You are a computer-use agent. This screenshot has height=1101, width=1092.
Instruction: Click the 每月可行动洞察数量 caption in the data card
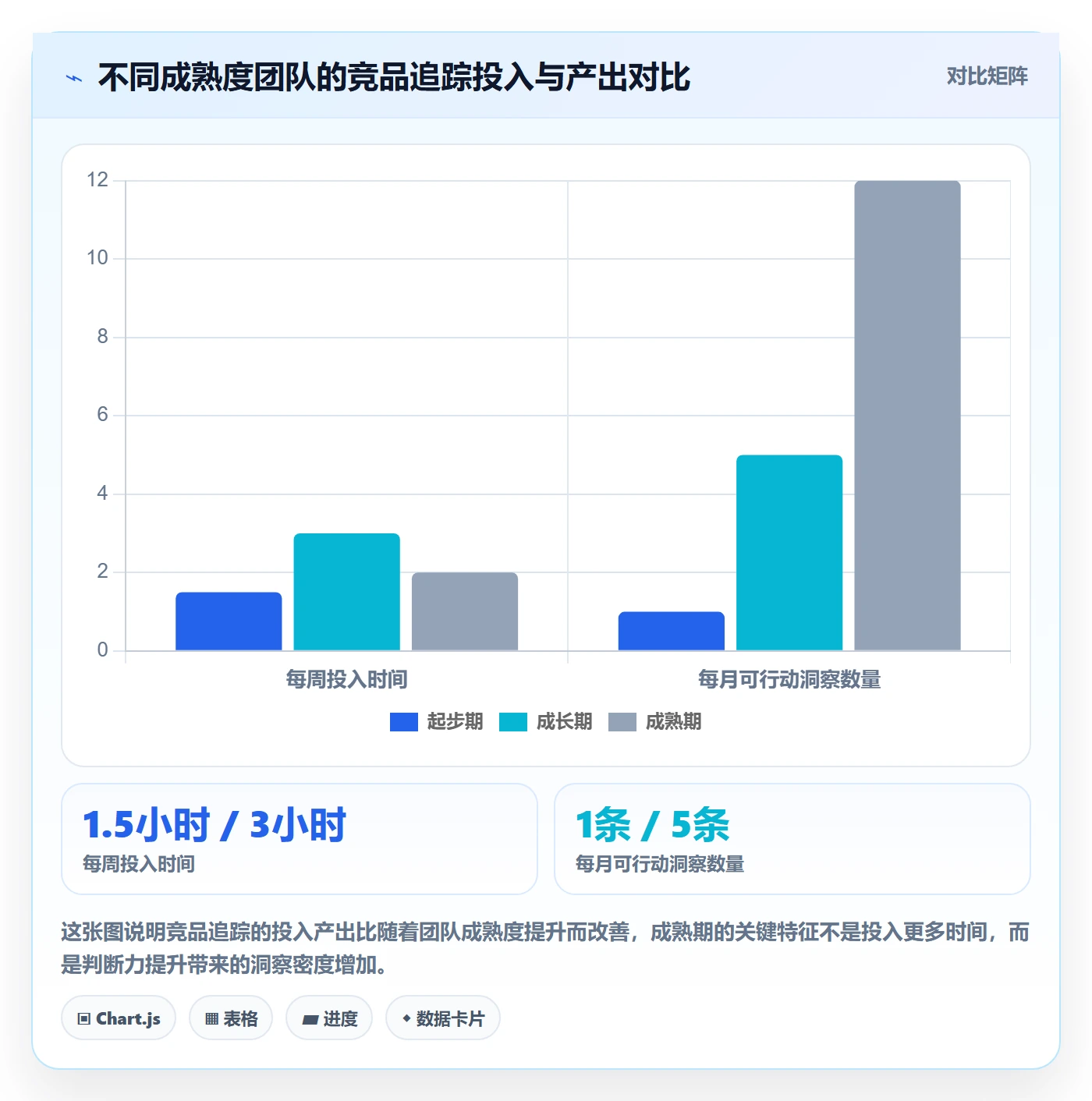[660, 864]
